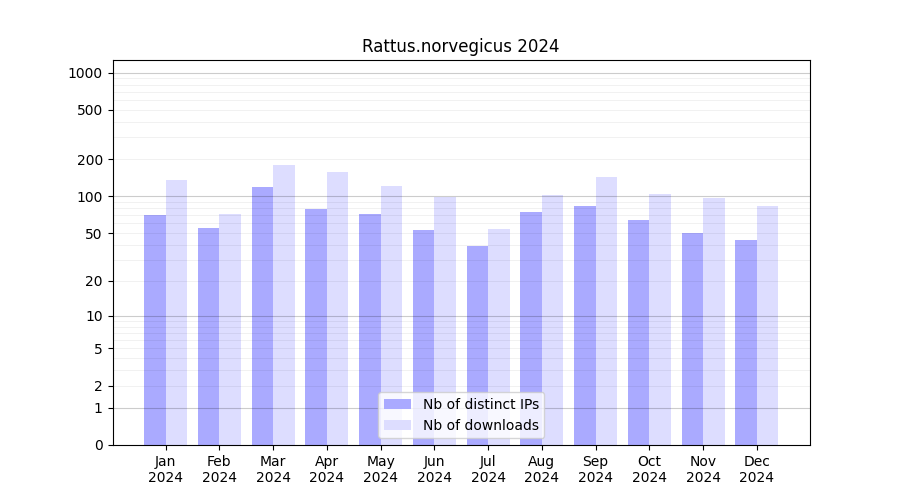The image size is (900, 500).
Task: Select the November downloads bar
Action: 714,321
